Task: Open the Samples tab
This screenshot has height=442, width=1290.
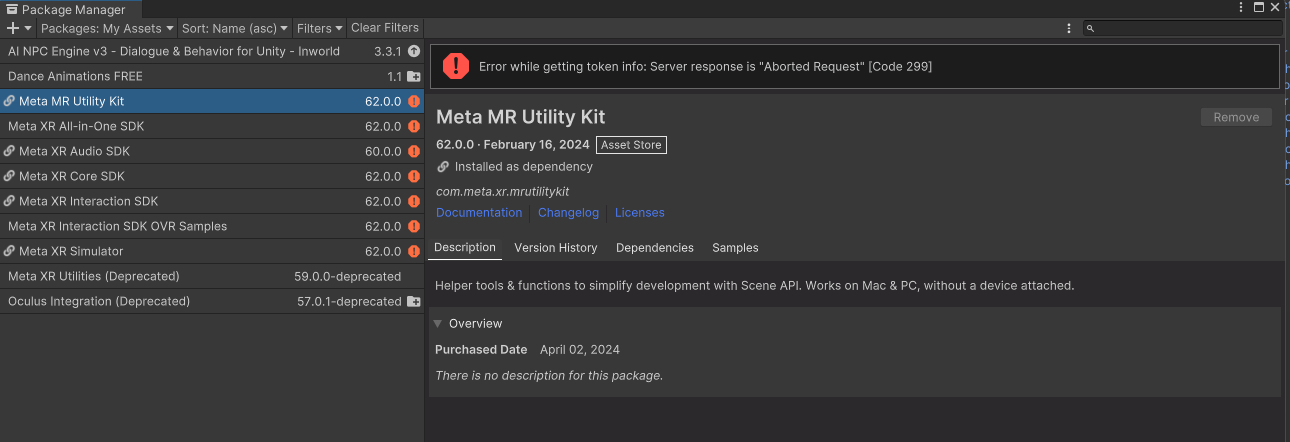Action: pos(735,248)
